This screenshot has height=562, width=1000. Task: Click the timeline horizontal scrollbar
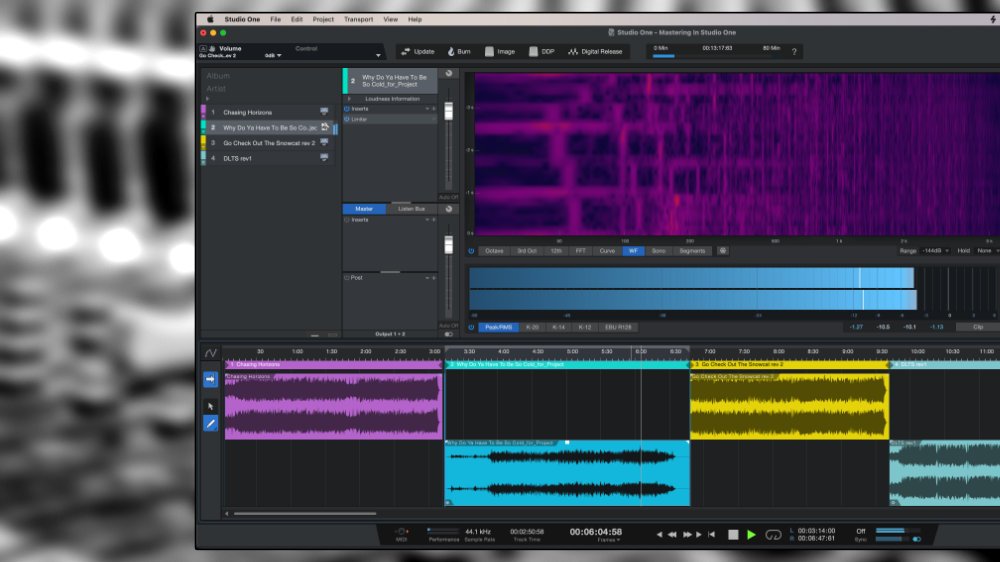(x=305, y=514)
